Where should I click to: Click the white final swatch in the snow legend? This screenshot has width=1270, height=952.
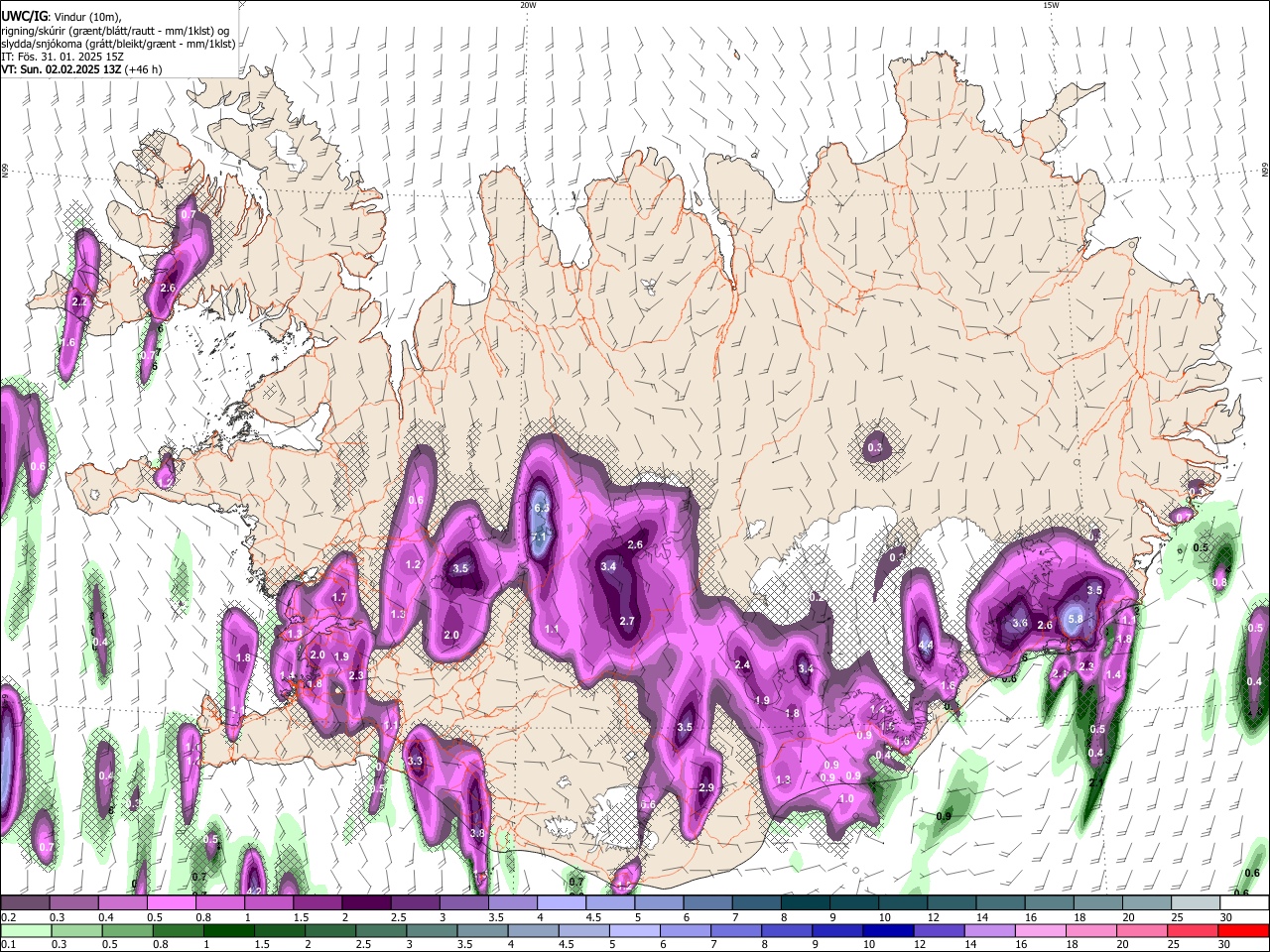(x=1245, y=903)
